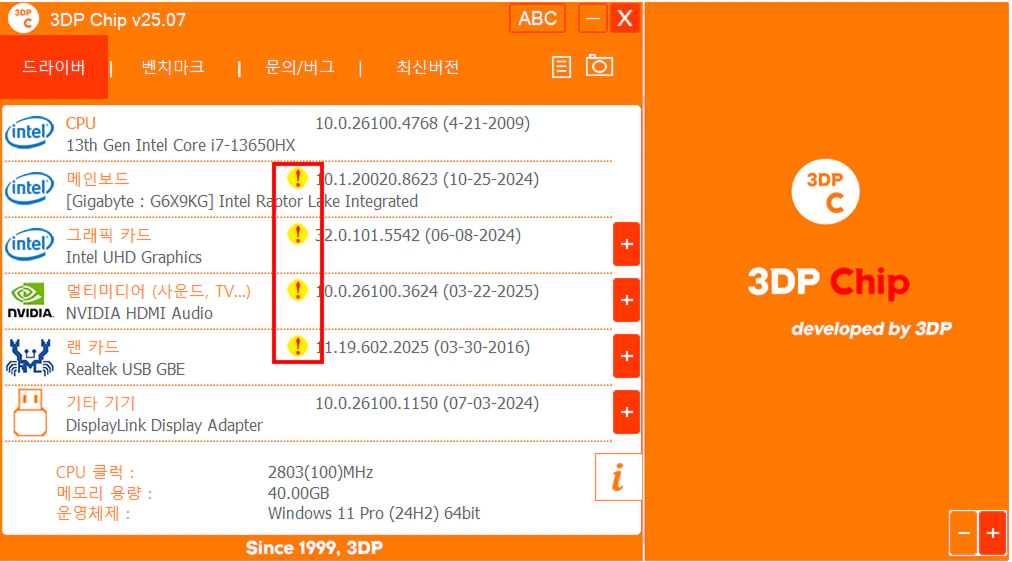Close the 3DP Chip window
1012x562 pixels.
(625, 18)
